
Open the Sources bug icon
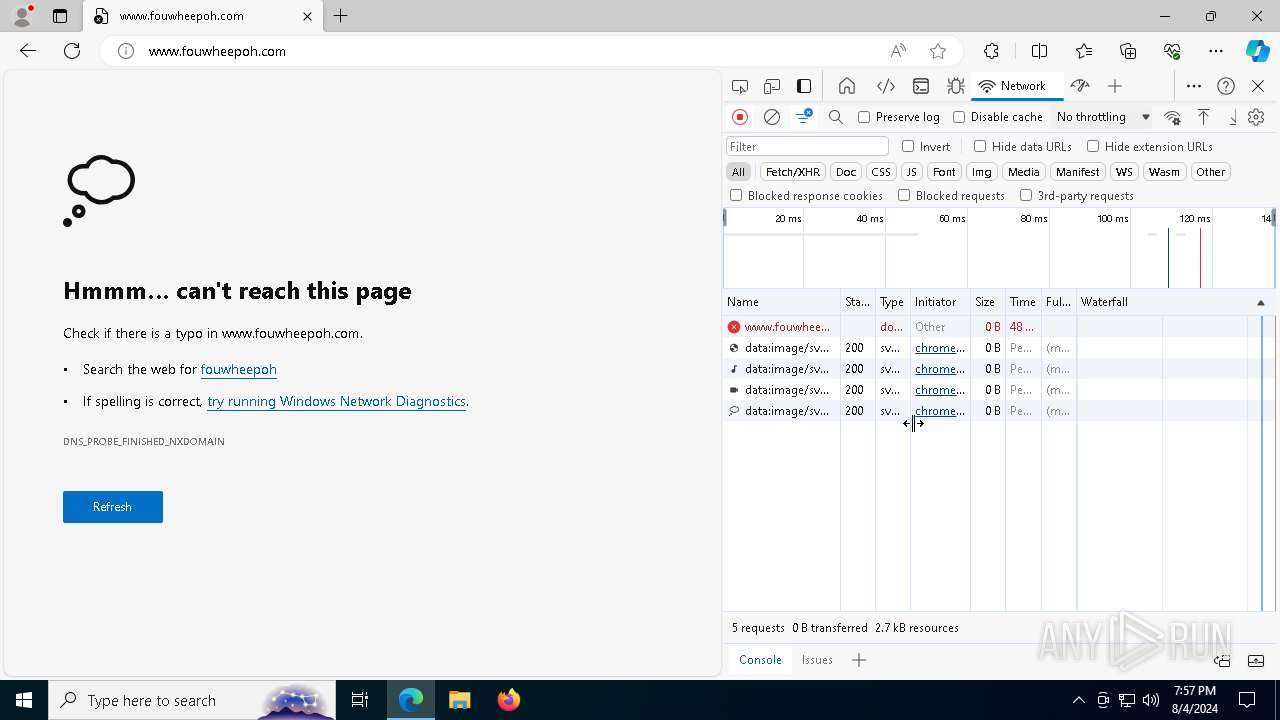(955, 86)
